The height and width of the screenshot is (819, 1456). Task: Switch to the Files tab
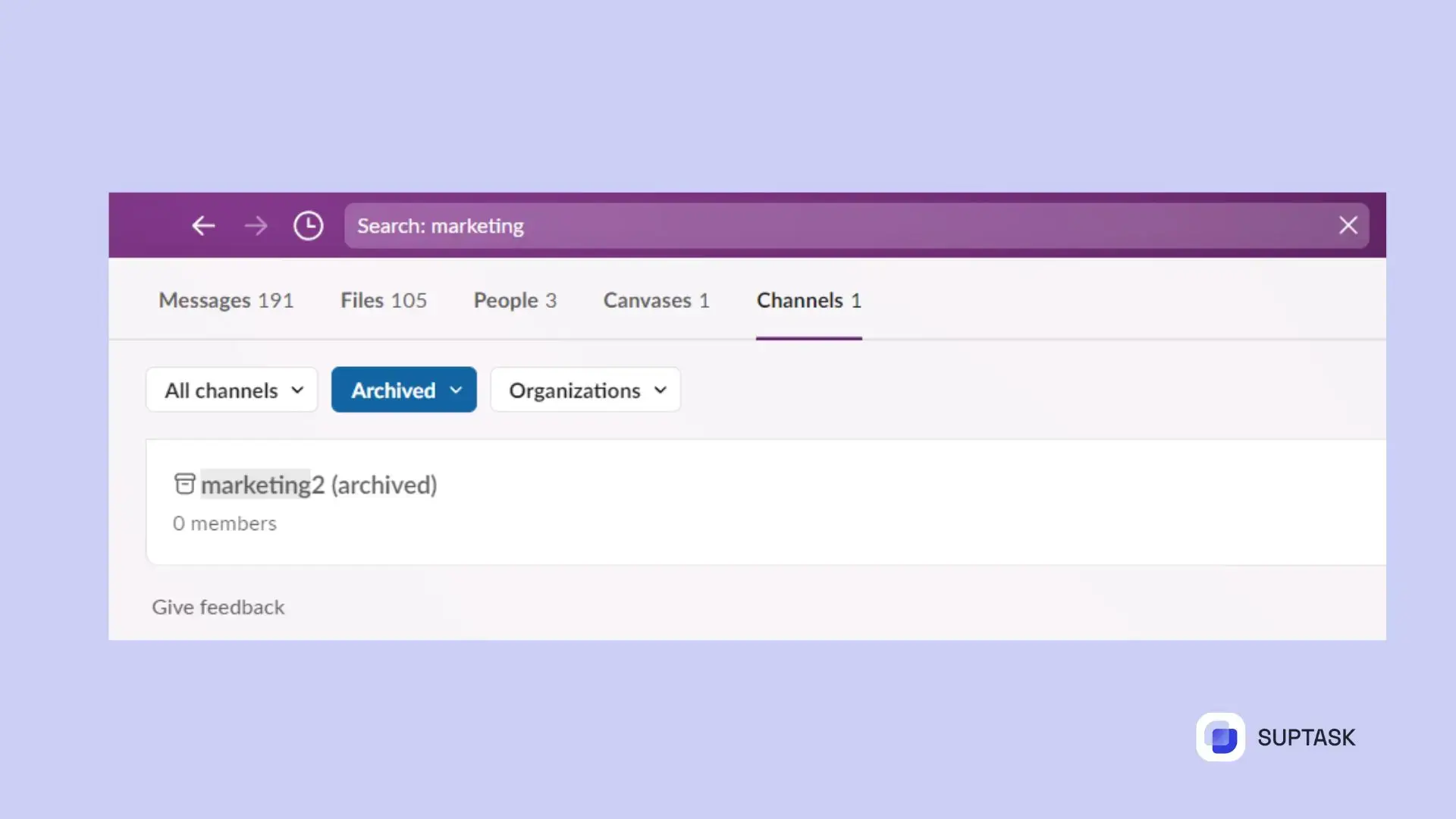[384, 300]
